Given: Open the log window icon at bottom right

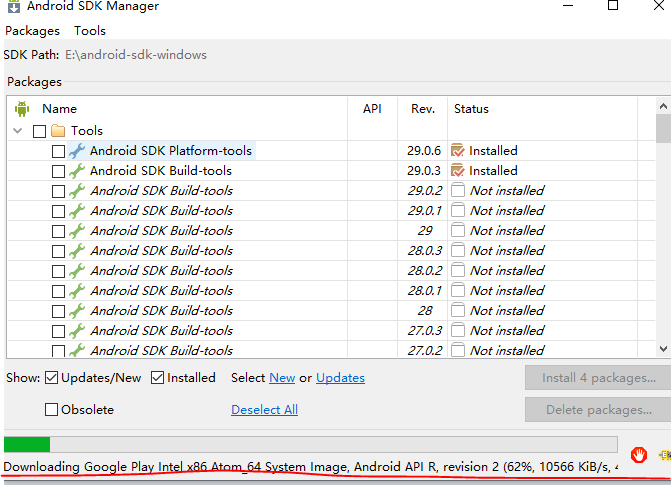Looking at the screenshot, I should coord(664,455).
